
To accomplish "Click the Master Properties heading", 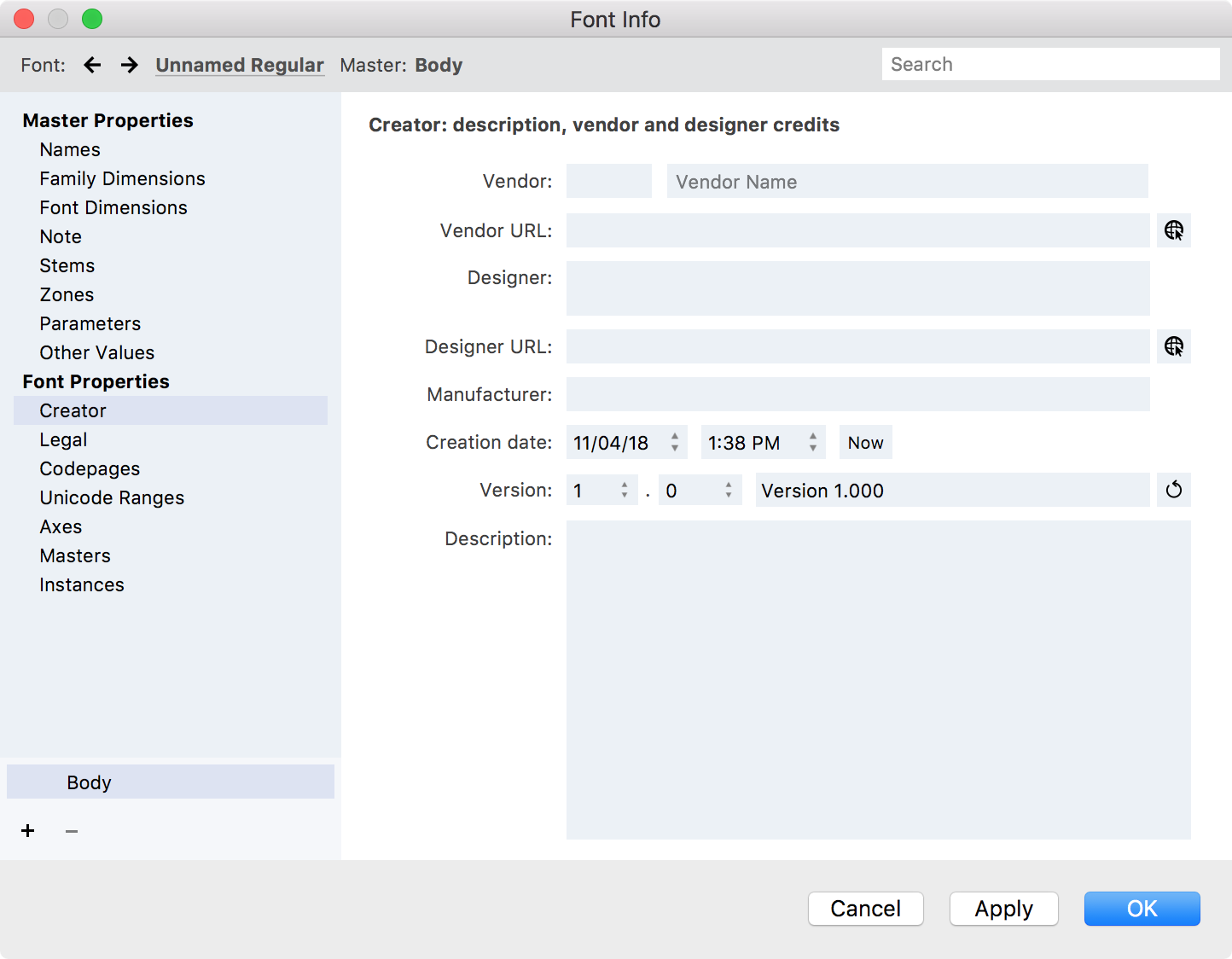I will click(x=108, y=120).
